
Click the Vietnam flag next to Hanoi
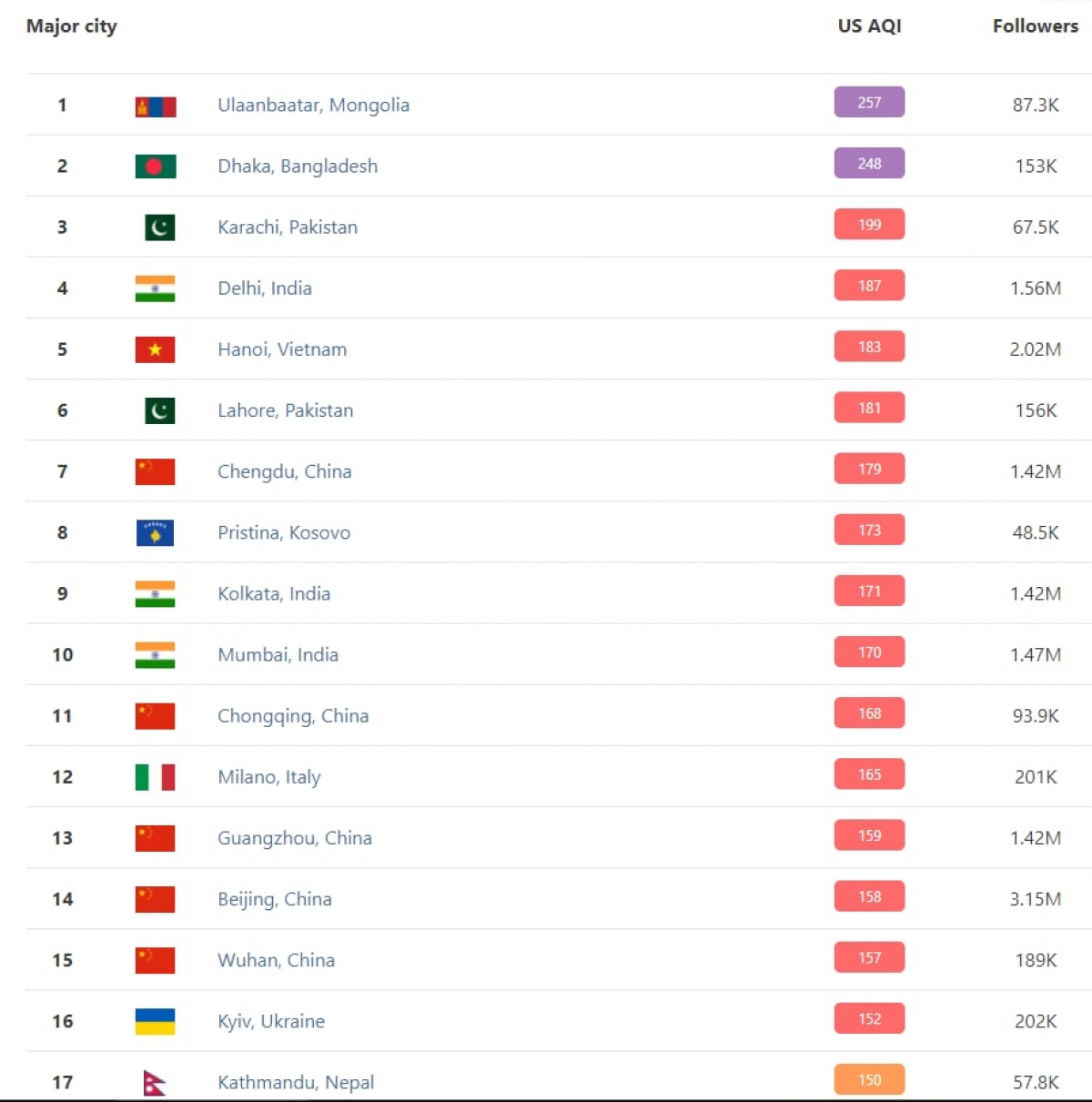click(x=156, y=349)
